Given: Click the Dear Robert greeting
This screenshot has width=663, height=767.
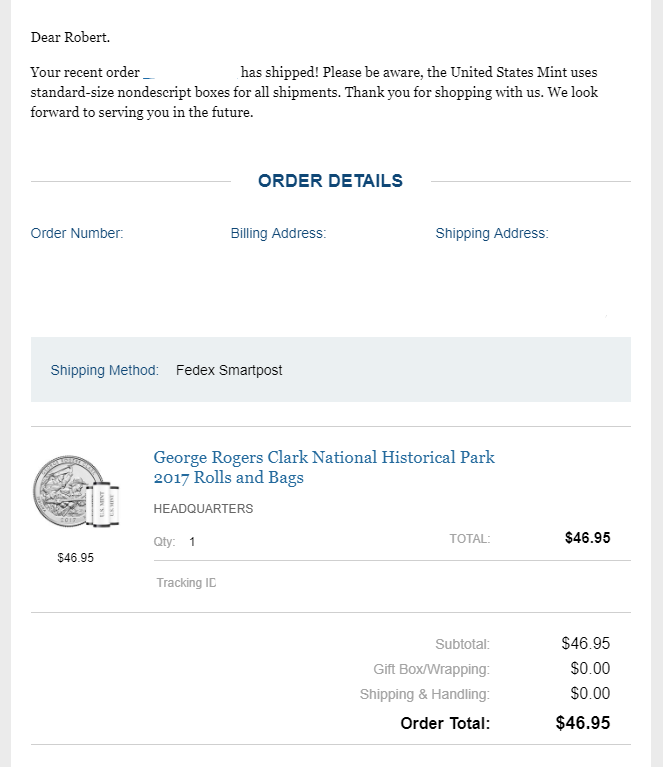Looking at the screenshot, I should (x=70, y=38).
